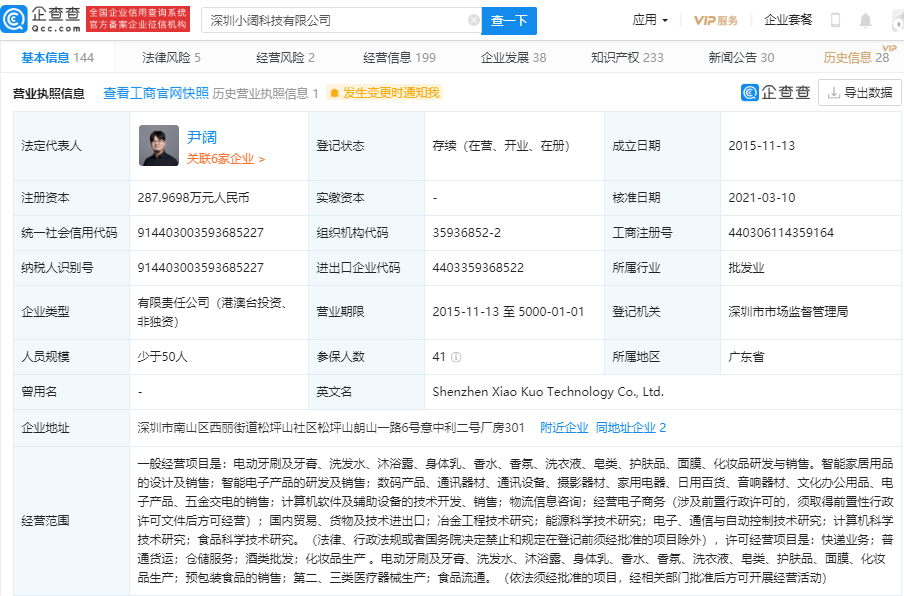
Task: Click the 附近企业 link
Action: 564,428
